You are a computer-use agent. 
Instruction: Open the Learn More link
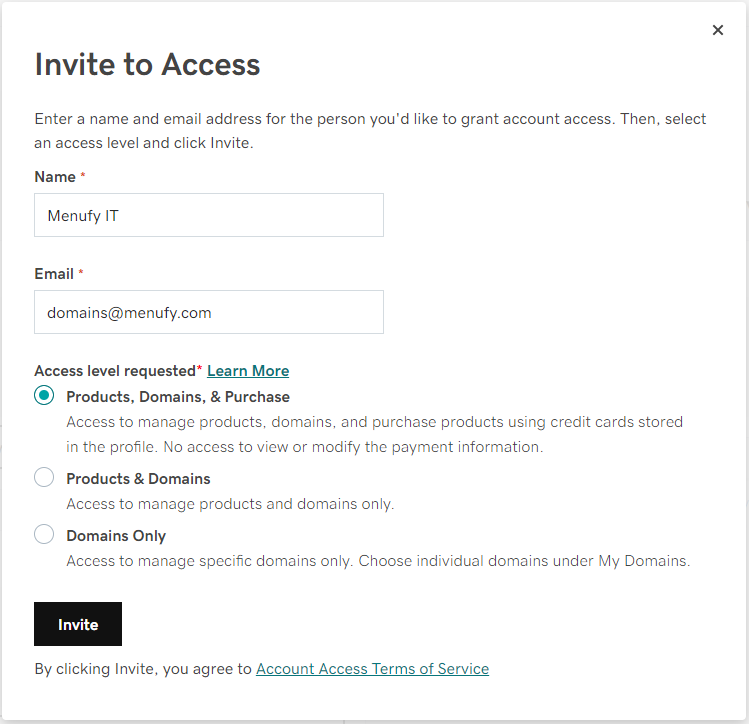click(248, 371)
